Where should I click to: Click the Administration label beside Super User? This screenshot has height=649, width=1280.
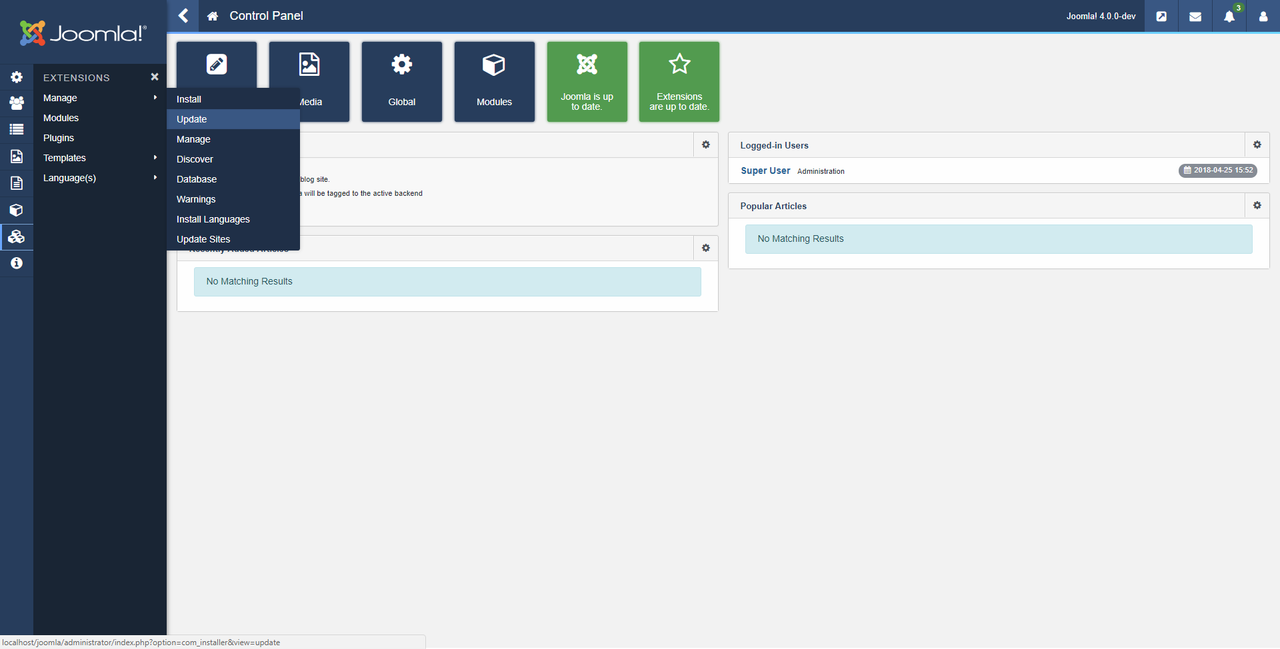821,171
